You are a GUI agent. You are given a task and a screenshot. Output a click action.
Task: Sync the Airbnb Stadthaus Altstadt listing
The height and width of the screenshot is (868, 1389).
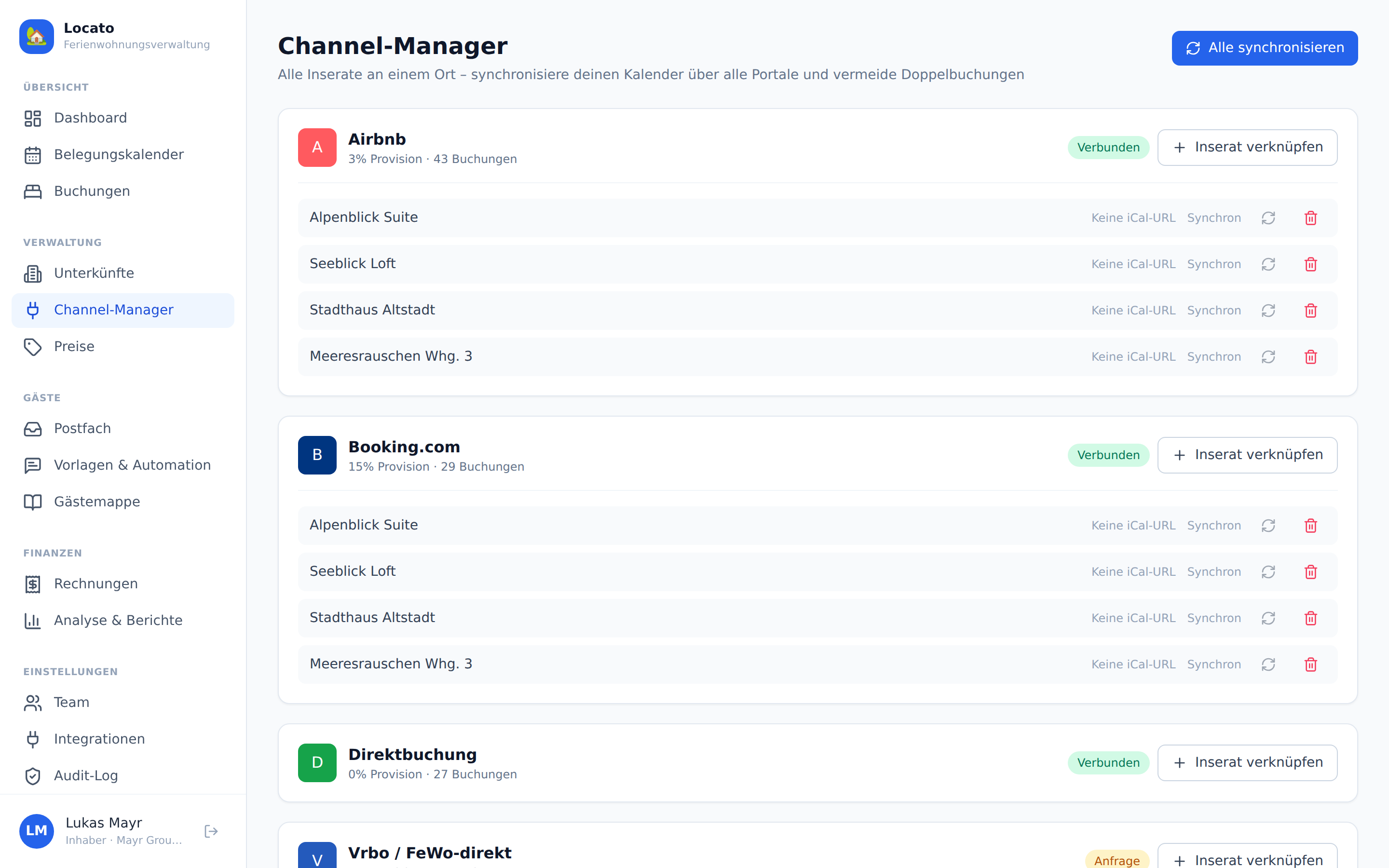pos(1268,311)
